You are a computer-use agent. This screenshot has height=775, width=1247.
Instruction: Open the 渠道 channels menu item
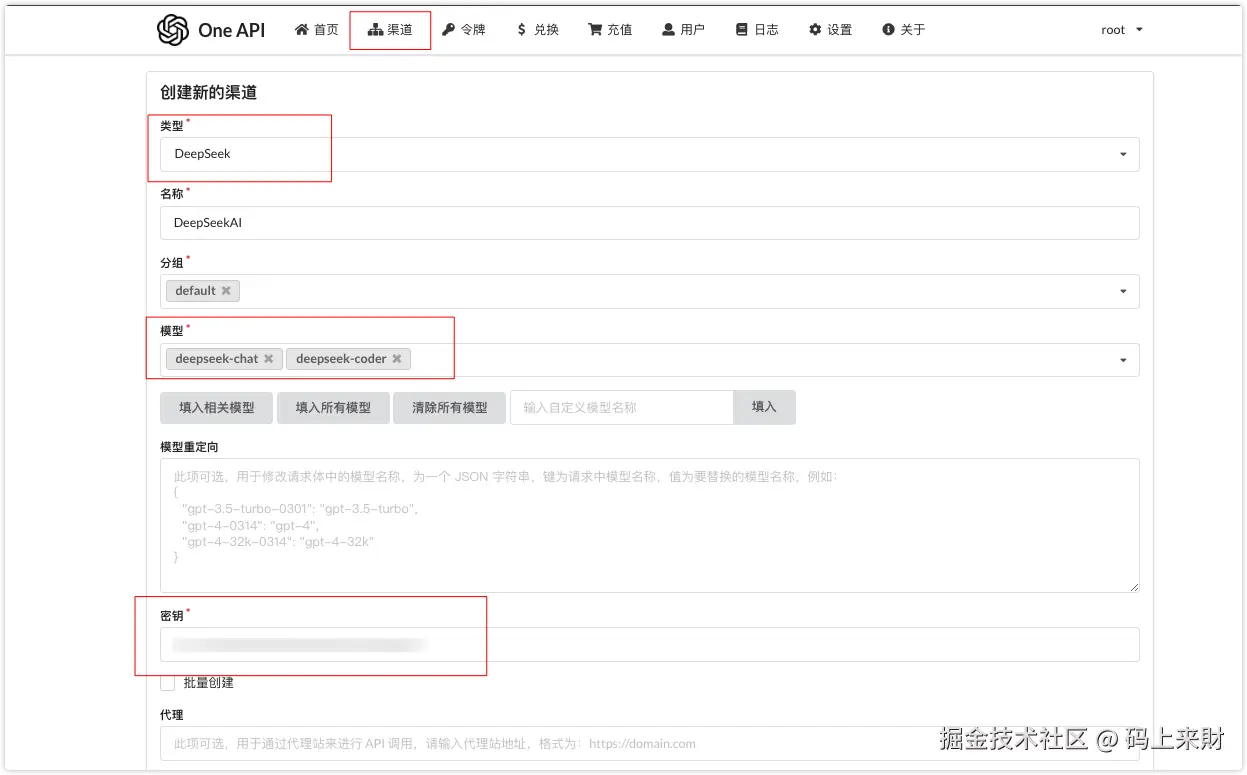pos(390,30)
